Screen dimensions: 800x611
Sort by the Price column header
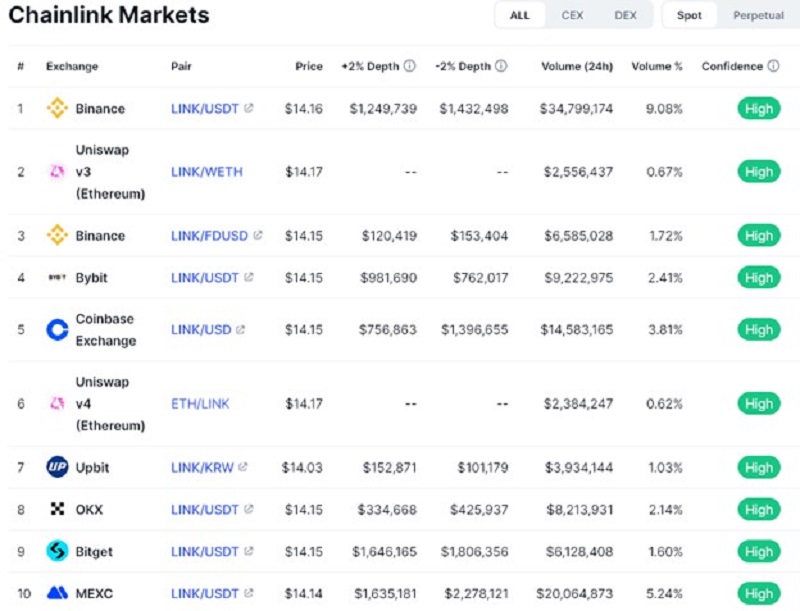tap(309, 66)
